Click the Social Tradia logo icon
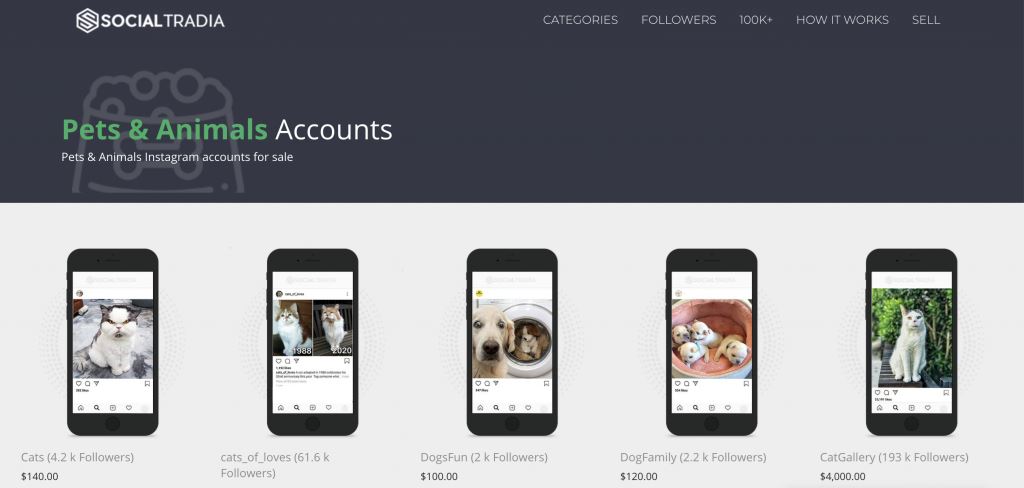The height and width of the screenshot is (488, 1024). pyautogui.click(x=87, y=20)
